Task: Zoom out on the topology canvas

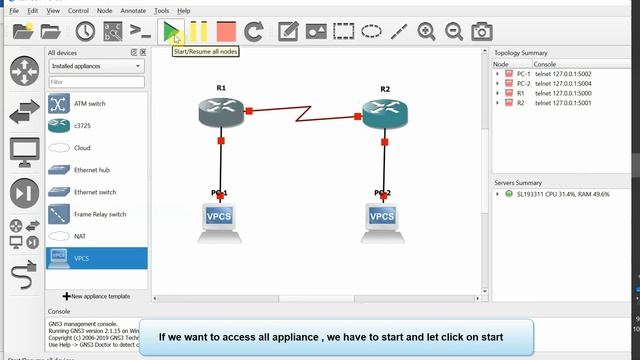Action: point(454,31)
